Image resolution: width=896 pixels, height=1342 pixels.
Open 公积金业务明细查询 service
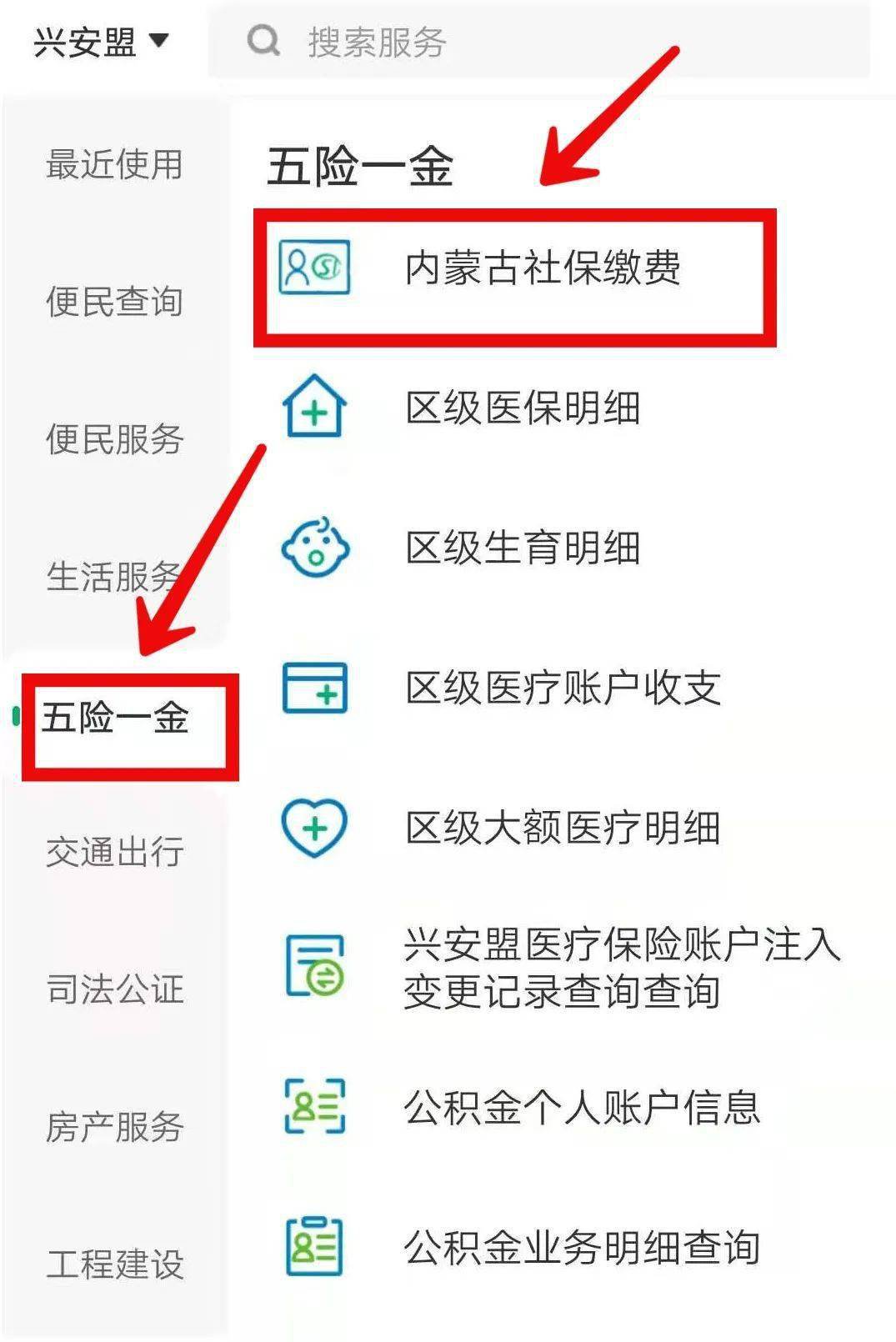click(582, 1247)
